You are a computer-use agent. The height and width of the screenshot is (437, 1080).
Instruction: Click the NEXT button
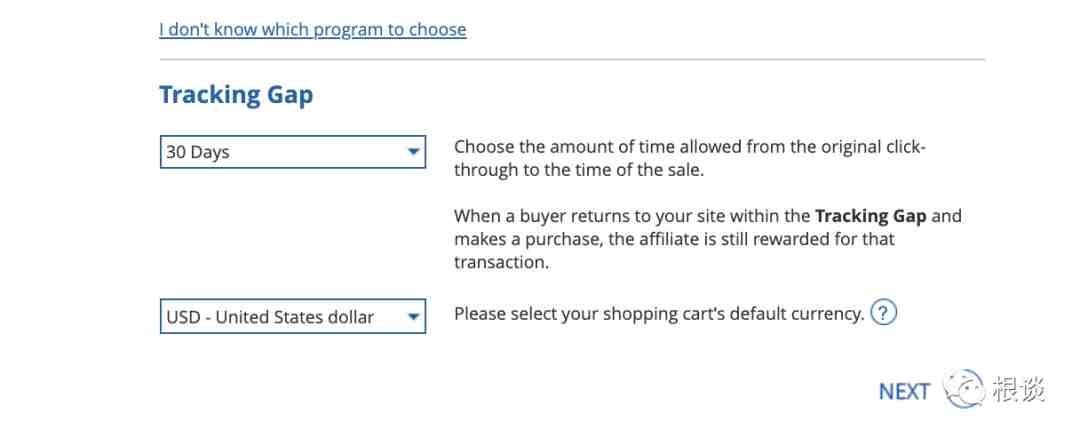point(904,392)
